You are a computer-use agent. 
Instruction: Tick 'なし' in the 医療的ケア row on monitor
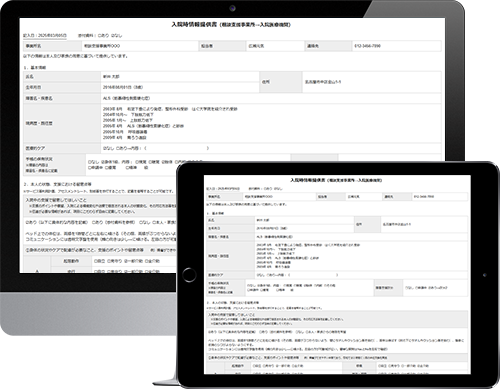click(x=108, y=148)
